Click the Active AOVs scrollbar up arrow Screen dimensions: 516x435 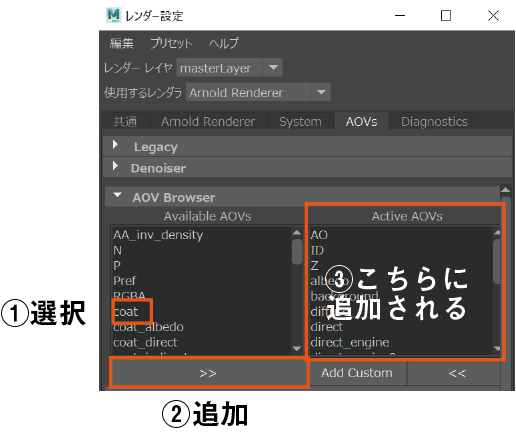(497, 233)
